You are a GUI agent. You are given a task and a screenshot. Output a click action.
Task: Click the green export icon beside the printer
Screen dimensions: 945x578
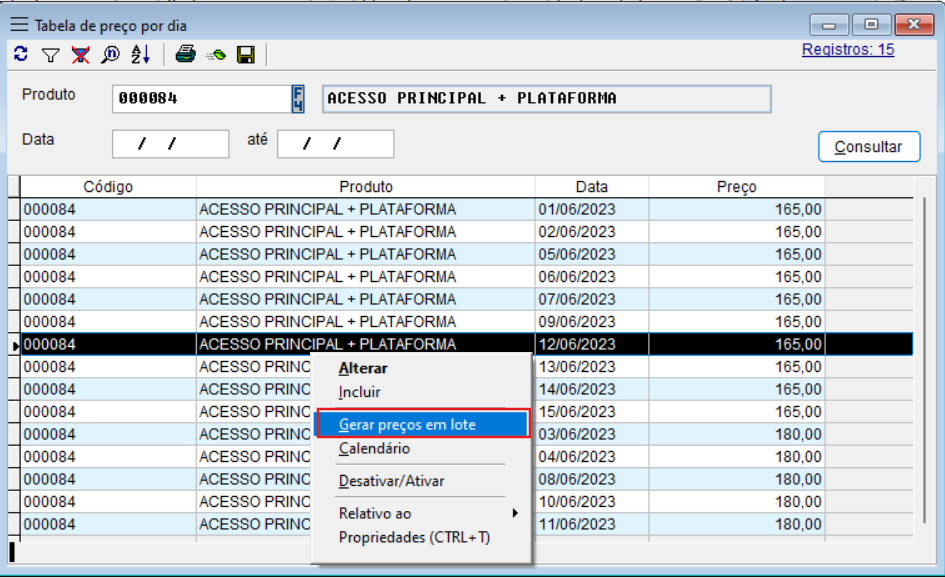pyautogui.click(x=215, y=55)
